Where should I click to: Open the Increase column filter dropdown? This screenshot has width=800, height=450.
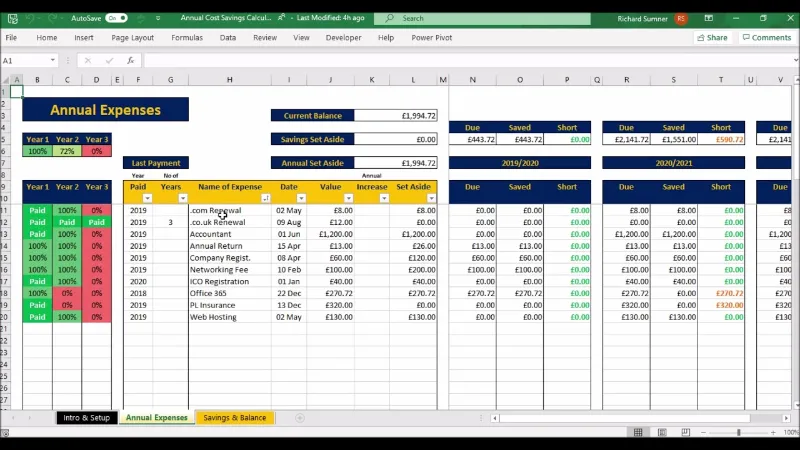(384, 198)
